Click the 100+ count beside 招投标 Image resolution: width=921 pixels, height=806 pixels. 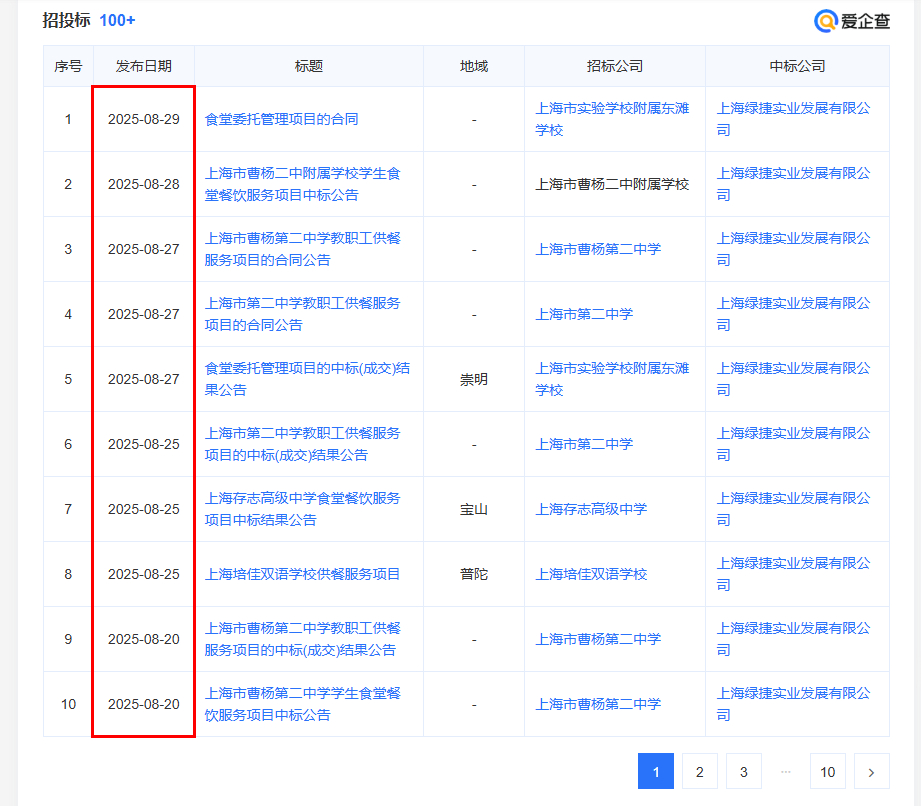(x=117, y=21)
